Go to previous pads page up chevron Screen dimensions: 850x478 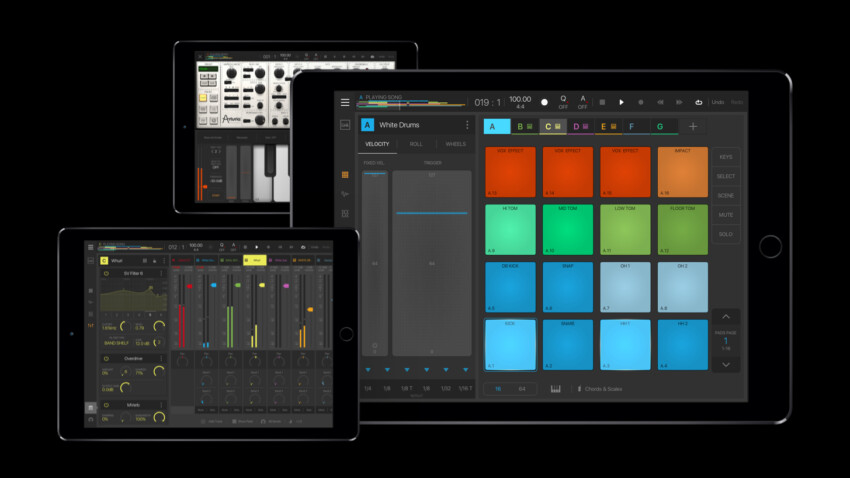click(x=726, y=317)
